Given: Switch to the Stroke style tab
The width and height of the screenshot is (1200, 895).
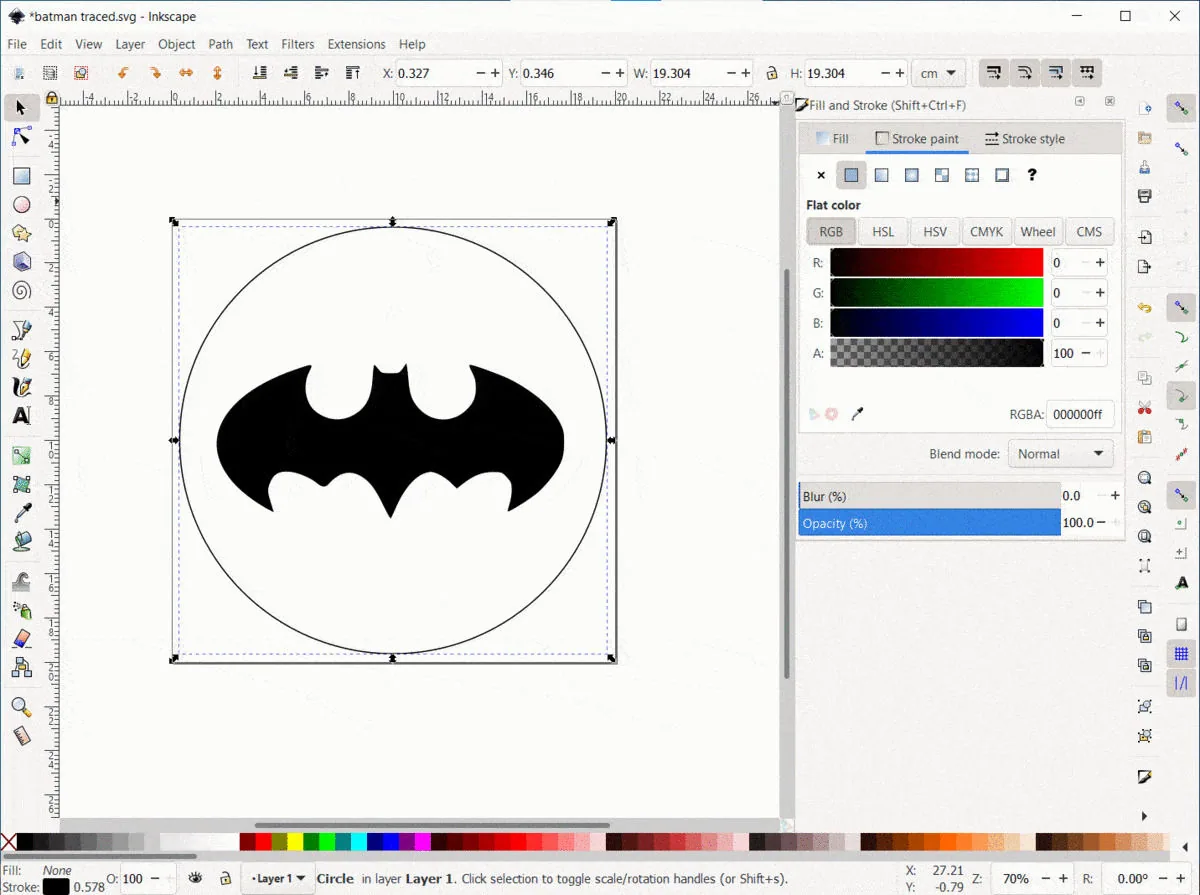Looking at the screenshot, I should (x=1025, y=139).
